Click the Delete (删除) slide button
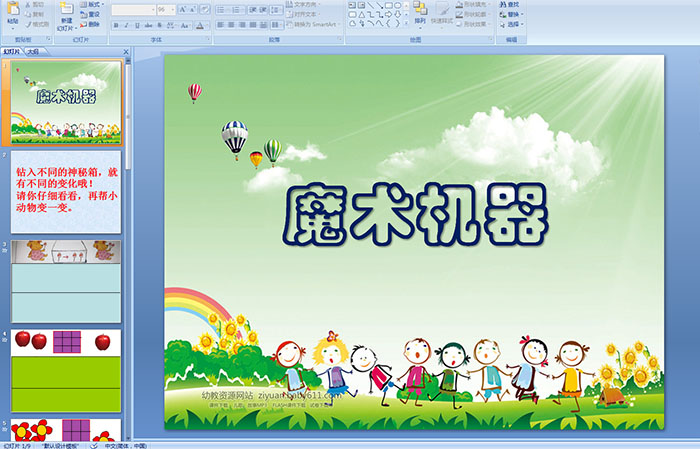This screenshot has width=700, height=449. point(90,24)
